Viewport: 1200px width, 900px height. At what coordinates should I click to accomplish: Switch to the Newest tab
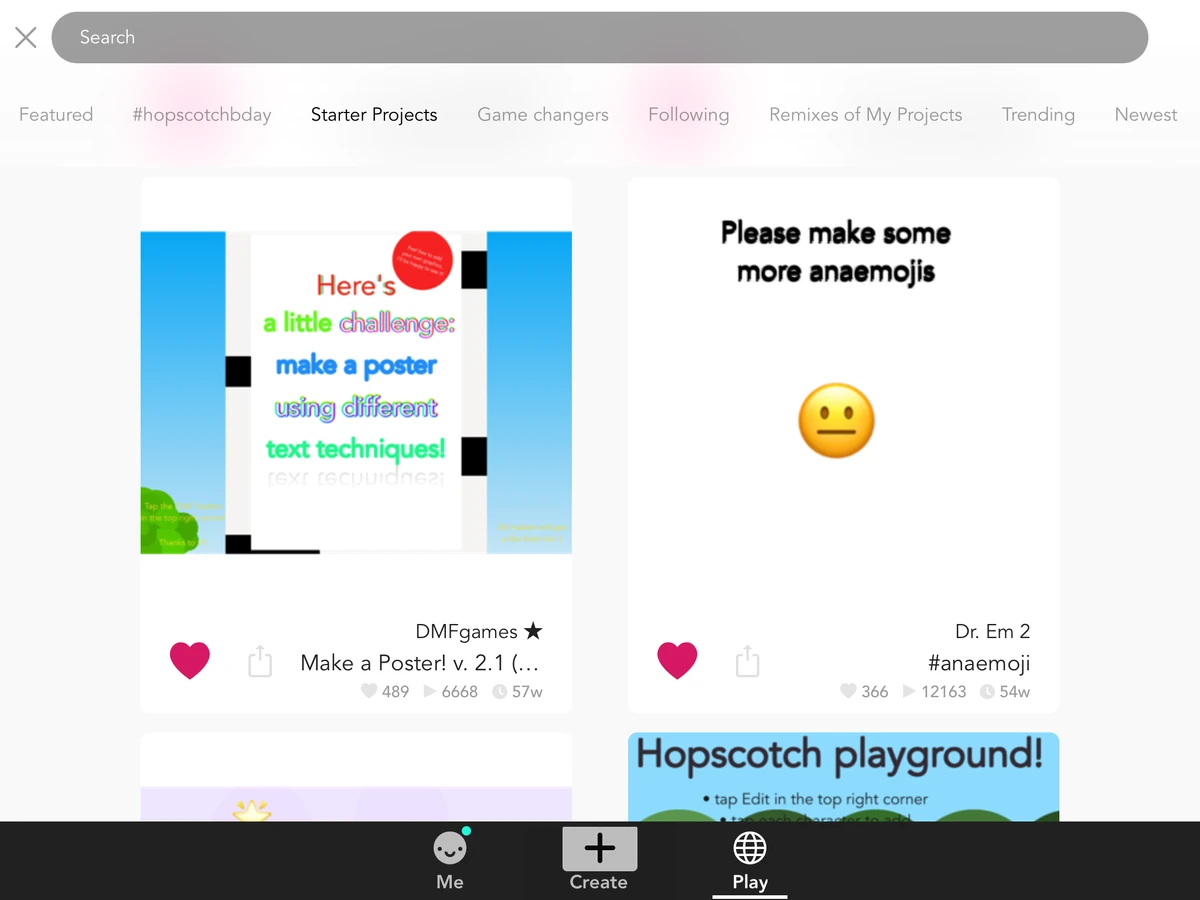pos(1145,115)
